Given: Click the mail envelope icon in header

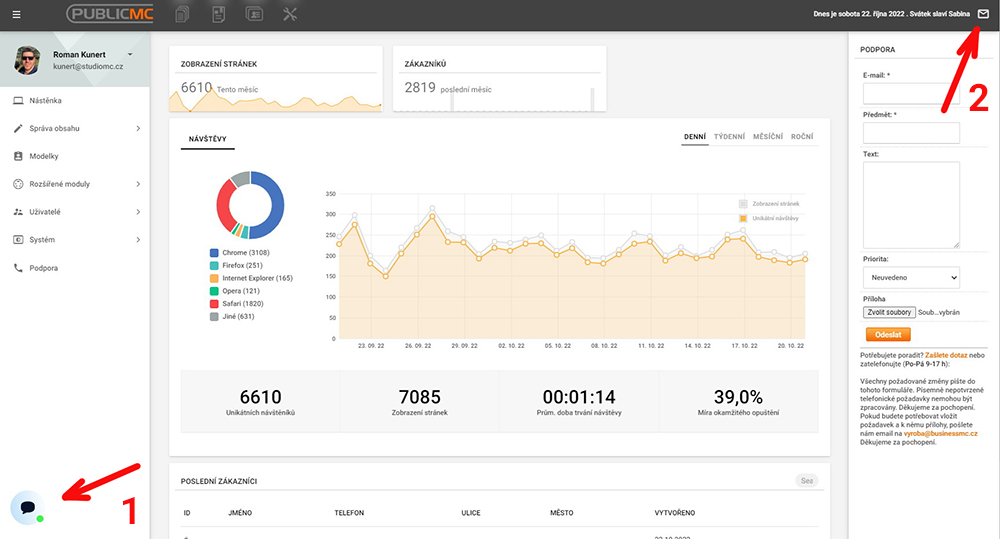Looking at the screenshot, I should (x=983, y=14).
